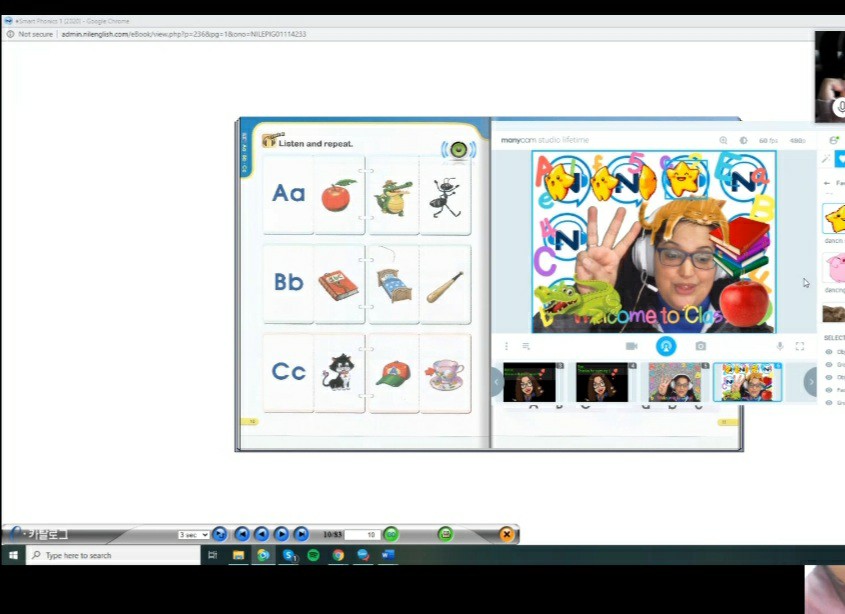Viewport: 845px width, 614px height.
Task: Select ManyCam preset thumbnail 5
Action: pyautogui.click(x=677, y=382)
